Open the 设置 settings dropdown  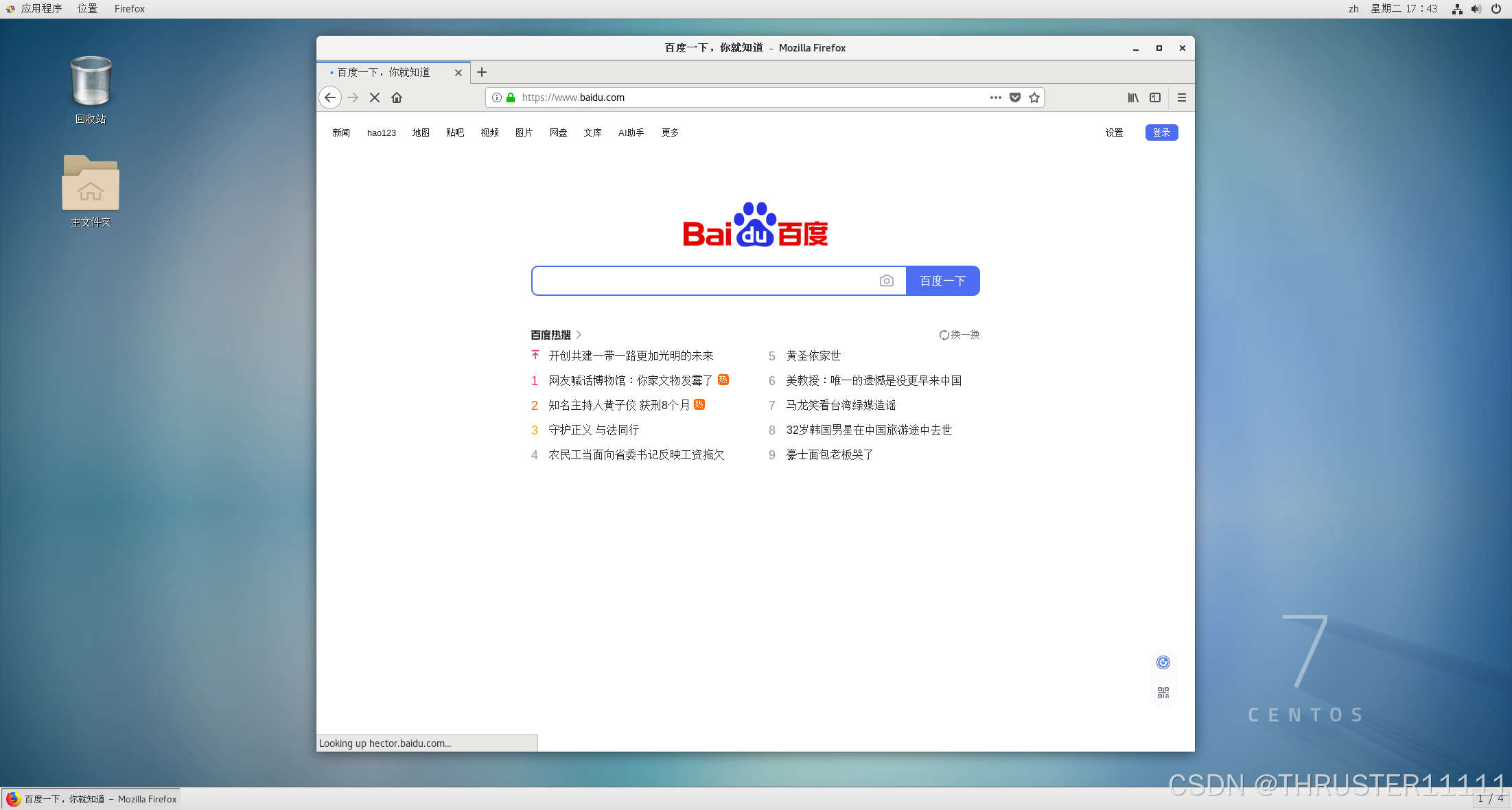1114,132
